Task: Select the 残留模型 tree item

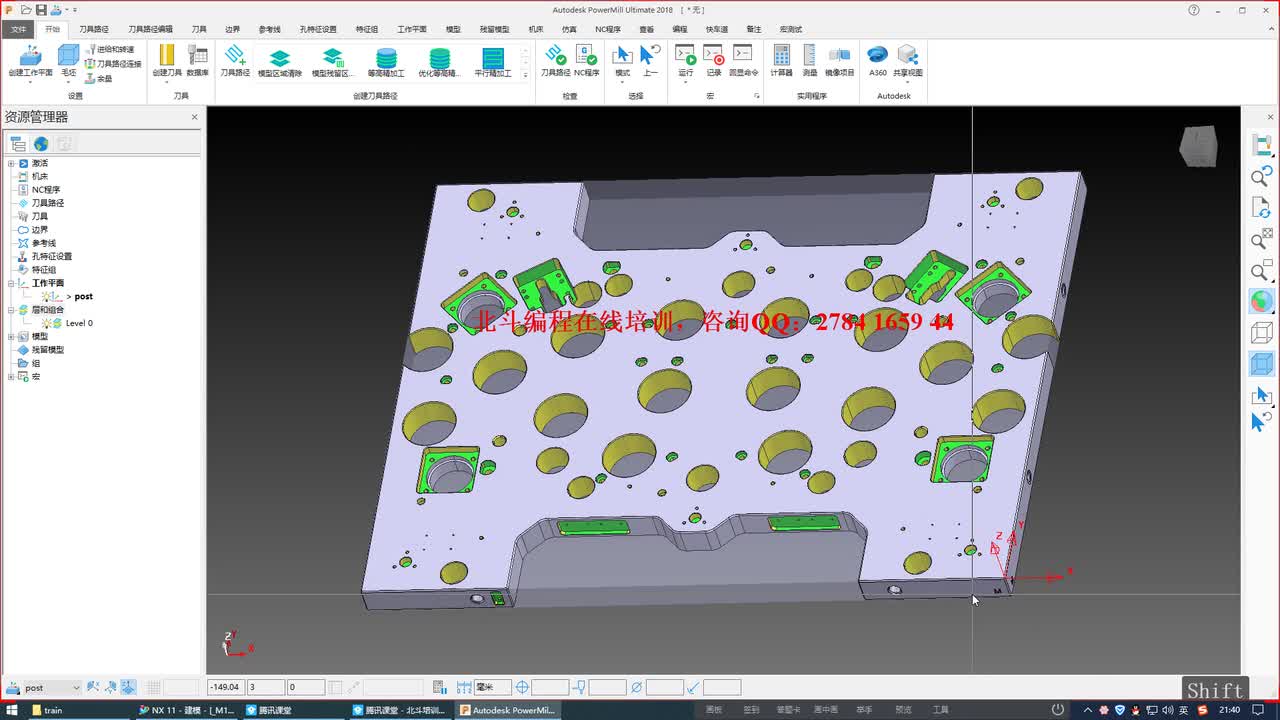Action: 47,350
